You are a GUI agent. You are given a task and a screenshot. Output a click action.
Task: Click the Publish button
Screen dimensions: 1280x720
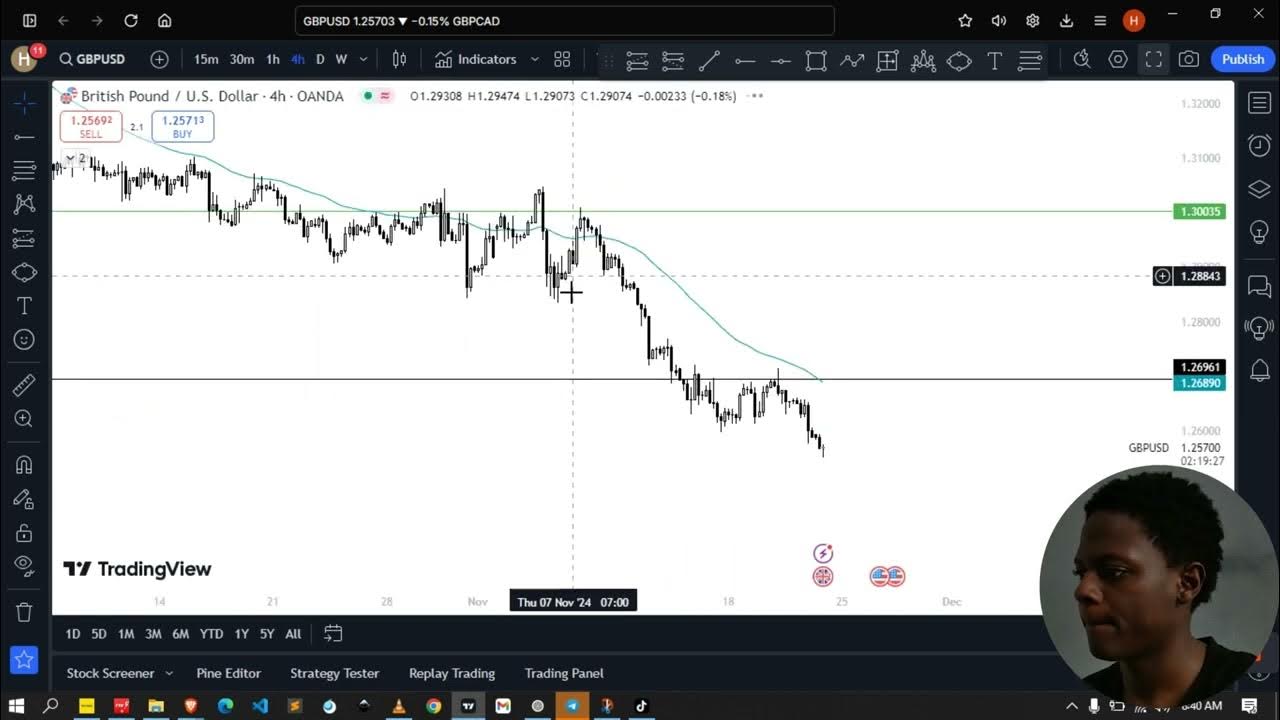click(x=1243, y=59)
